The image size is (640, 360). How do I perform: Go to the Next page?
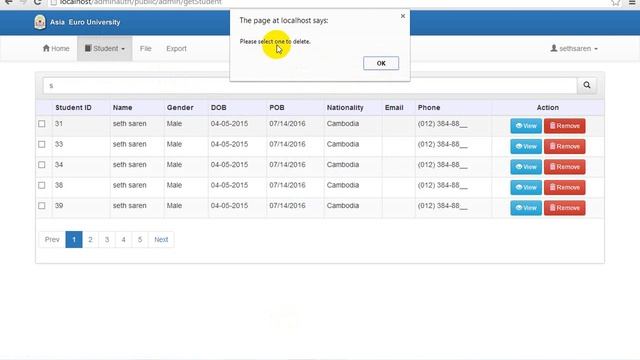161,240
